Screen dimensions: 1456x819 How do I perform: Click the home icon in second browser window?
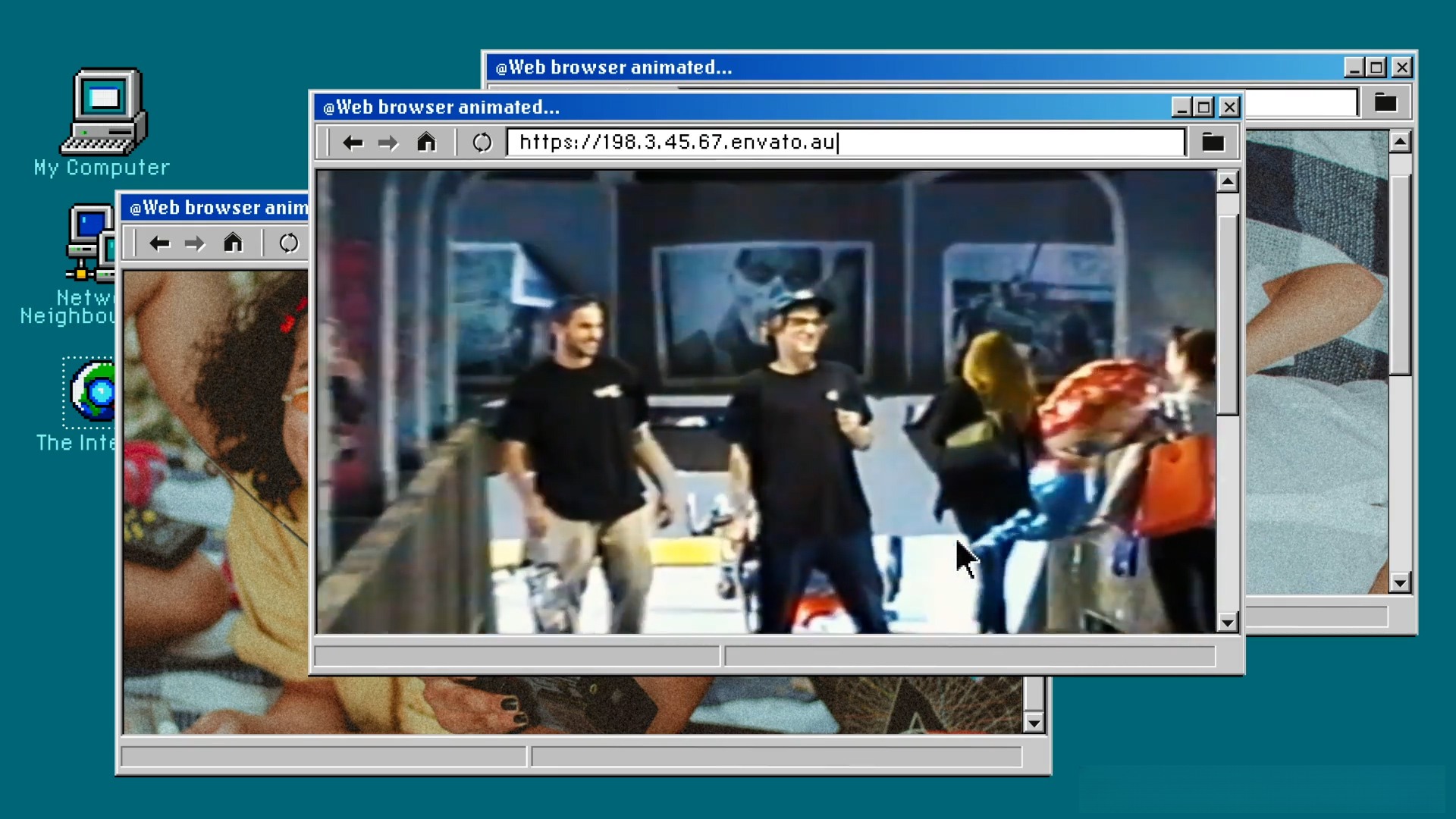(x=233, y=244)
